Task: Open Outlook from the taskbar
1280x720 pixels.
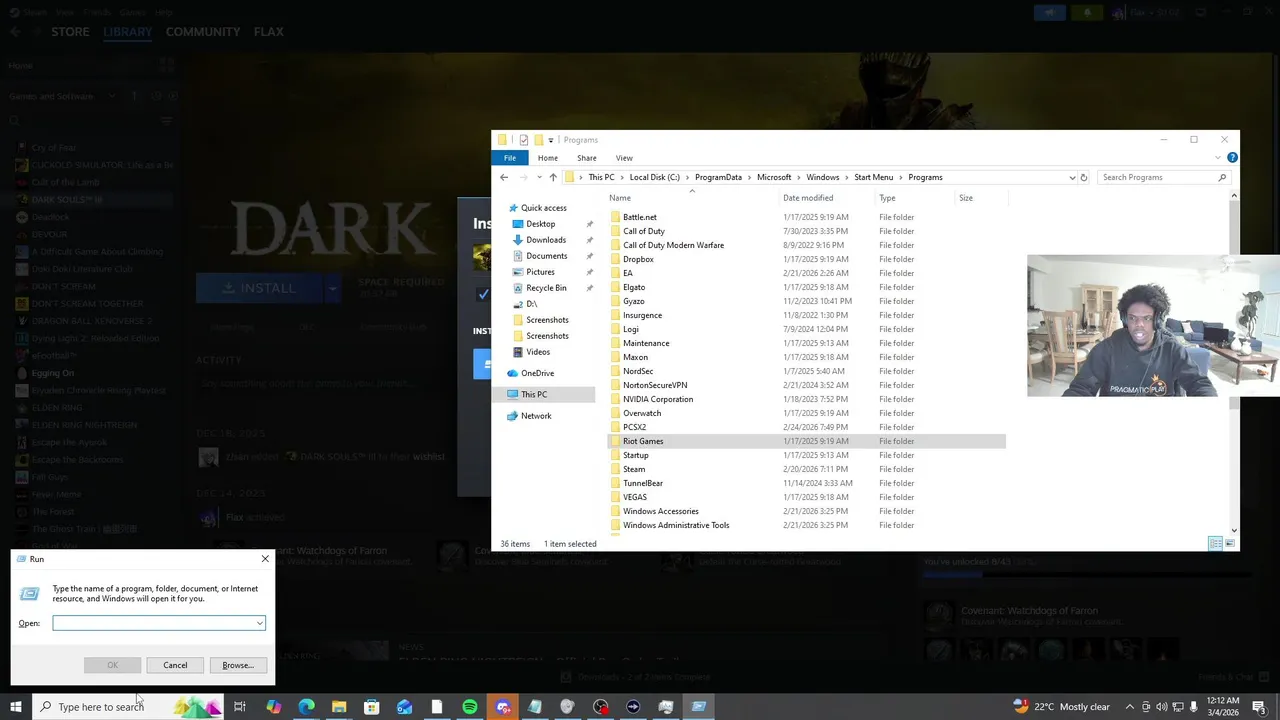Action: [x=404, y=707]
